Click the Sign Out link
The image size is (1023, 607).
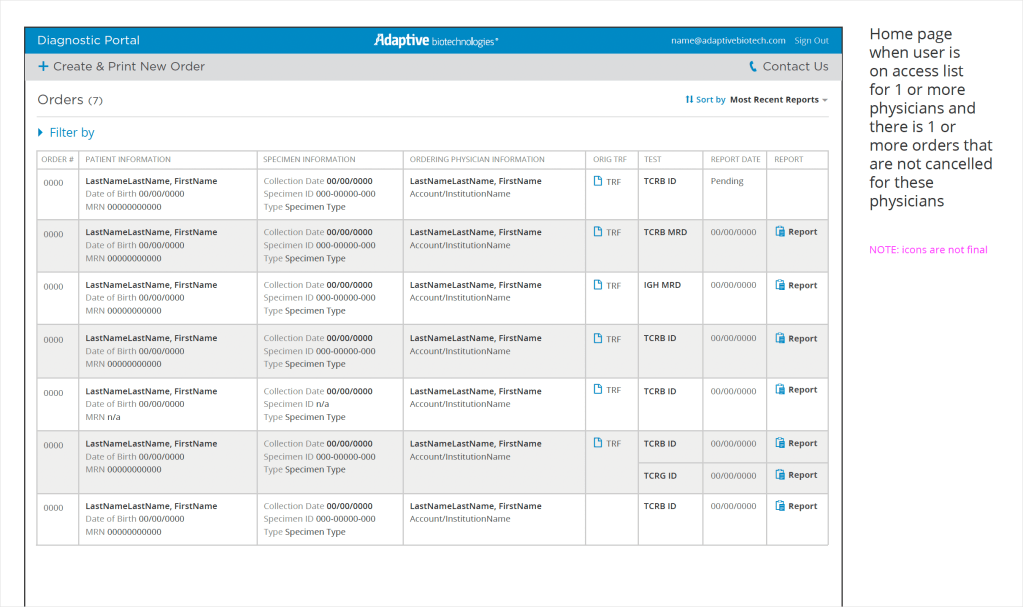(x=811, y=41)
